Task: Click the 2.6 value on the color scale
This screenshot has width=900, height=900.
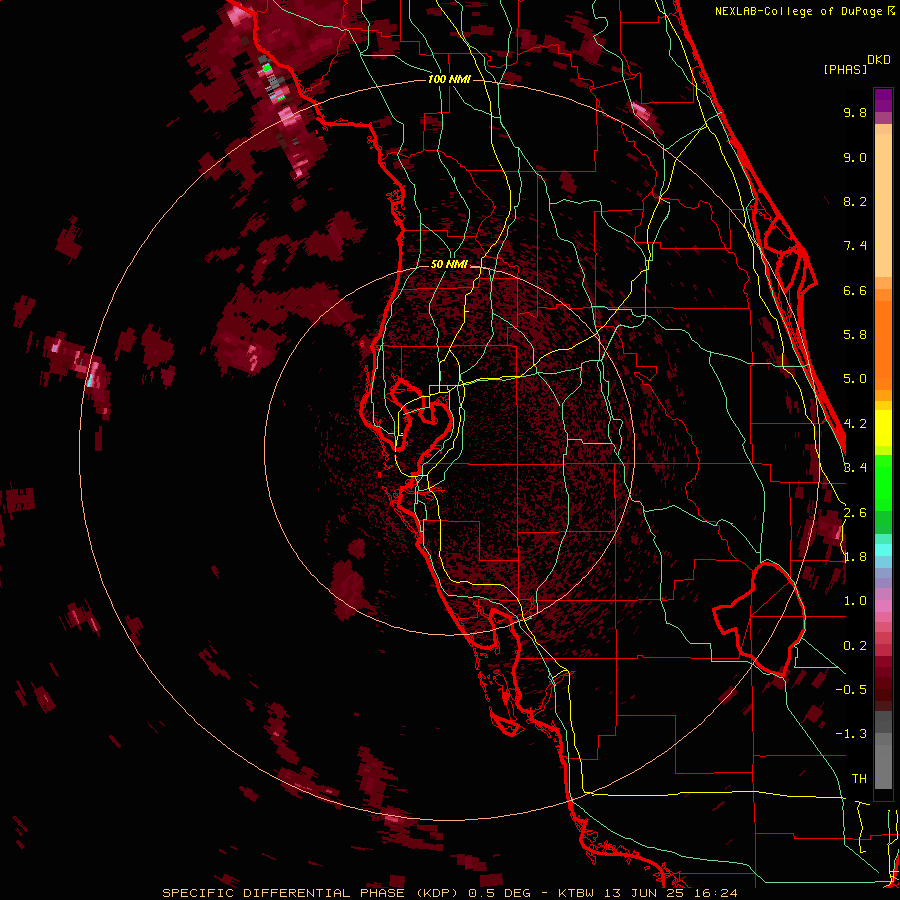Action: tap(855, 513)
